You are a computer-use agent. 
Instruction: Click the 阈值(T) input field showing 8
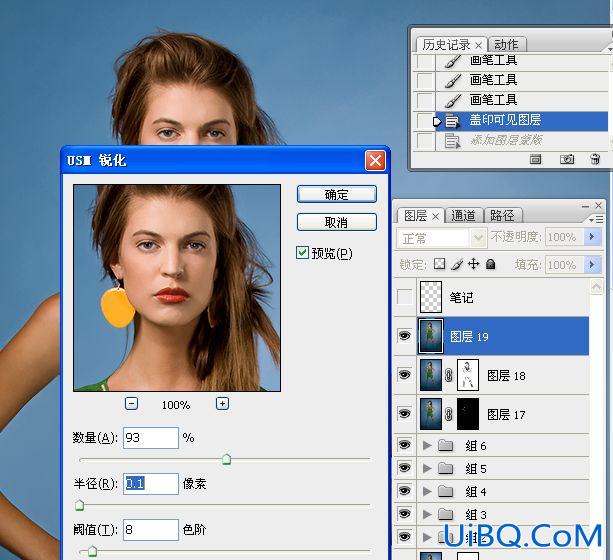tap(151, 530)
